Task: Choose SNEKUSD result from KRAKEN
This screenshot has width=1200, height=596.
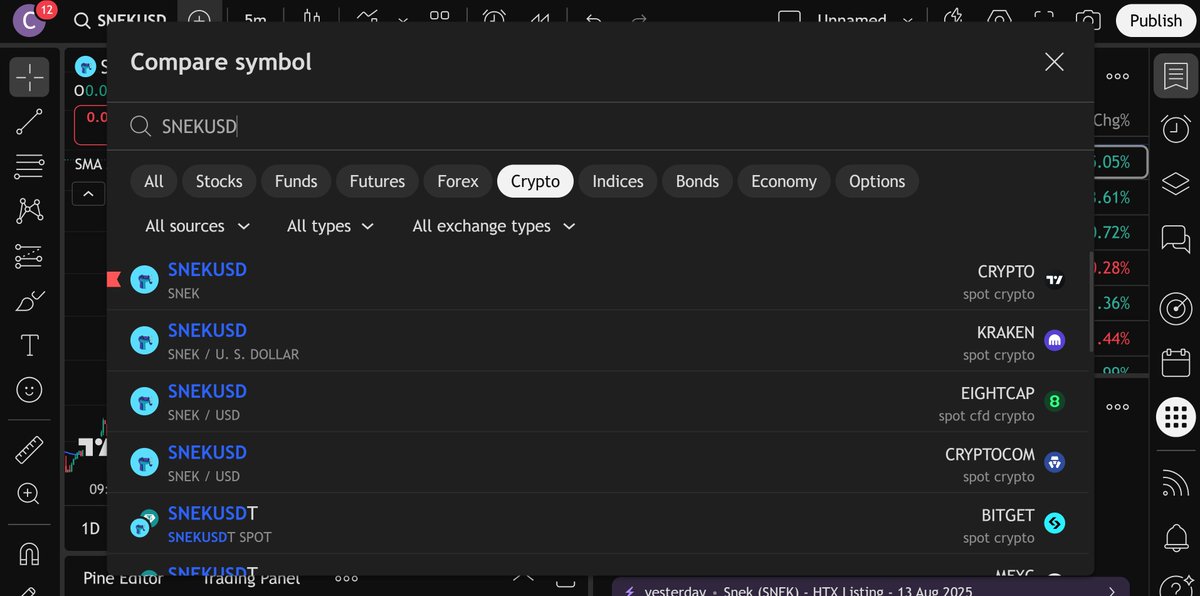Action: [x=600, y=341]
